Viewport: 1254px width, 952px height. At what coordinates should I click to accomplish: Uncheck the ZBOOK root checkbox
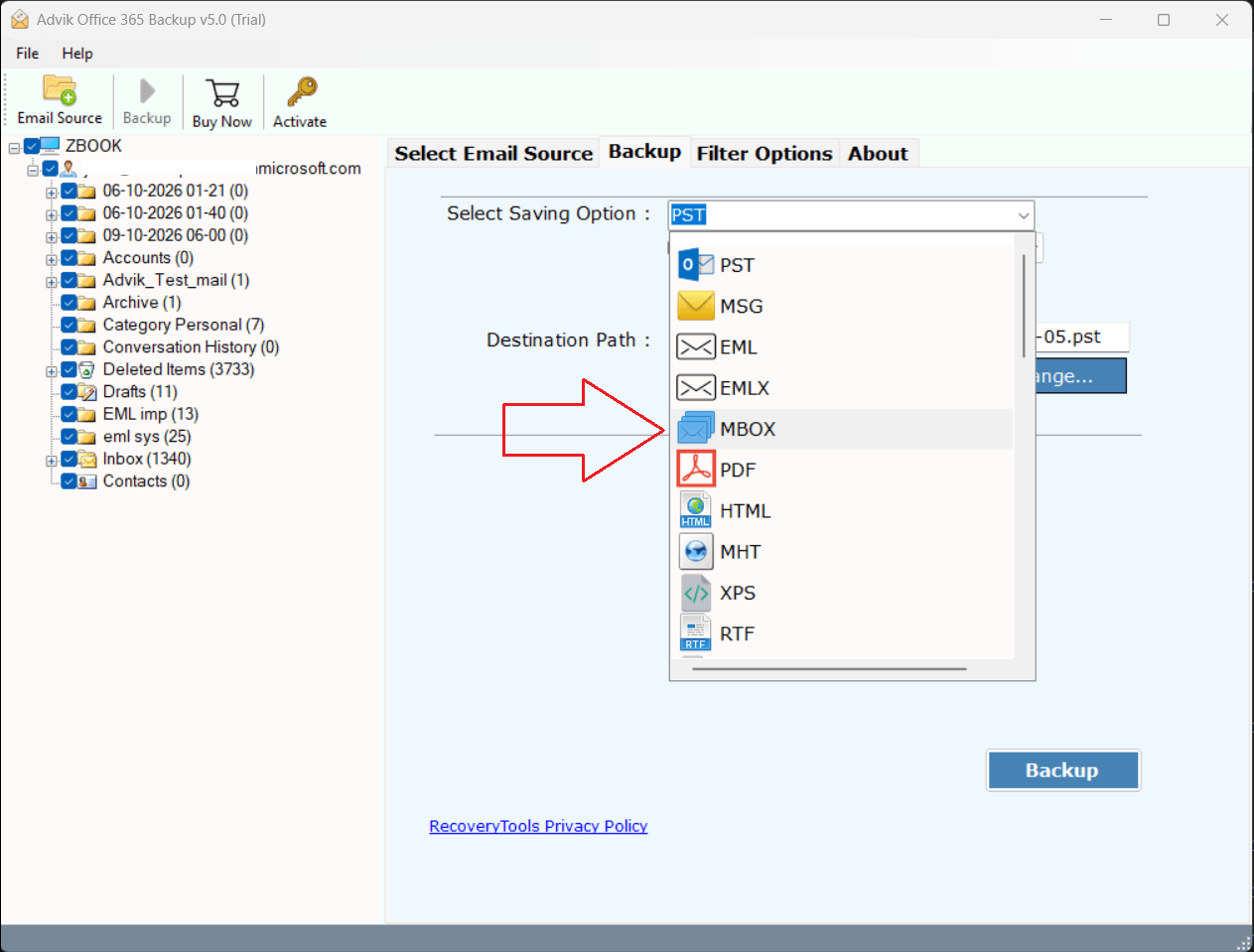(x=32, y=146)
